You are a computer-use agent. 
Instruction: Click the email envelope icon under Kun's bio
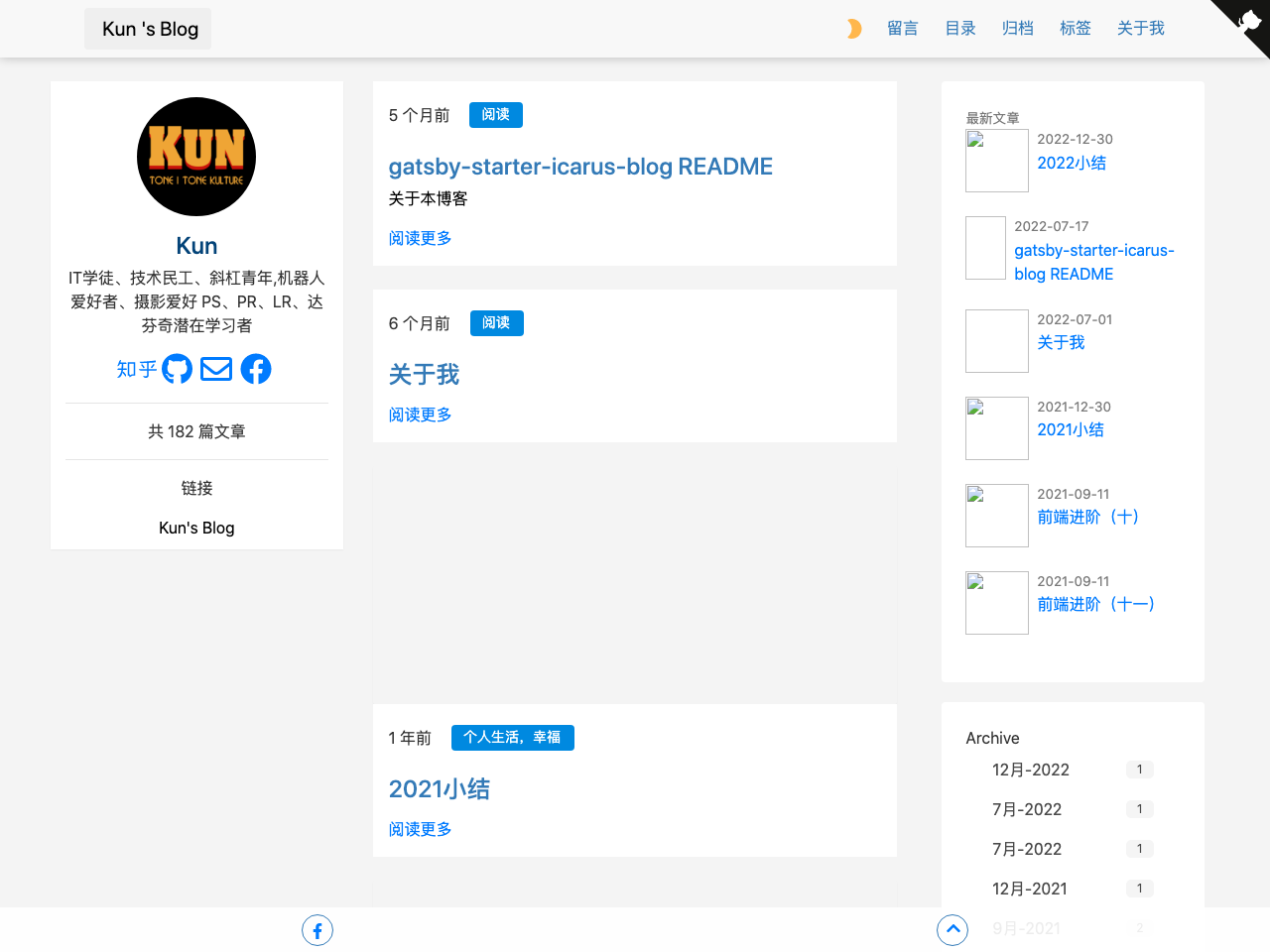[215, 369]
